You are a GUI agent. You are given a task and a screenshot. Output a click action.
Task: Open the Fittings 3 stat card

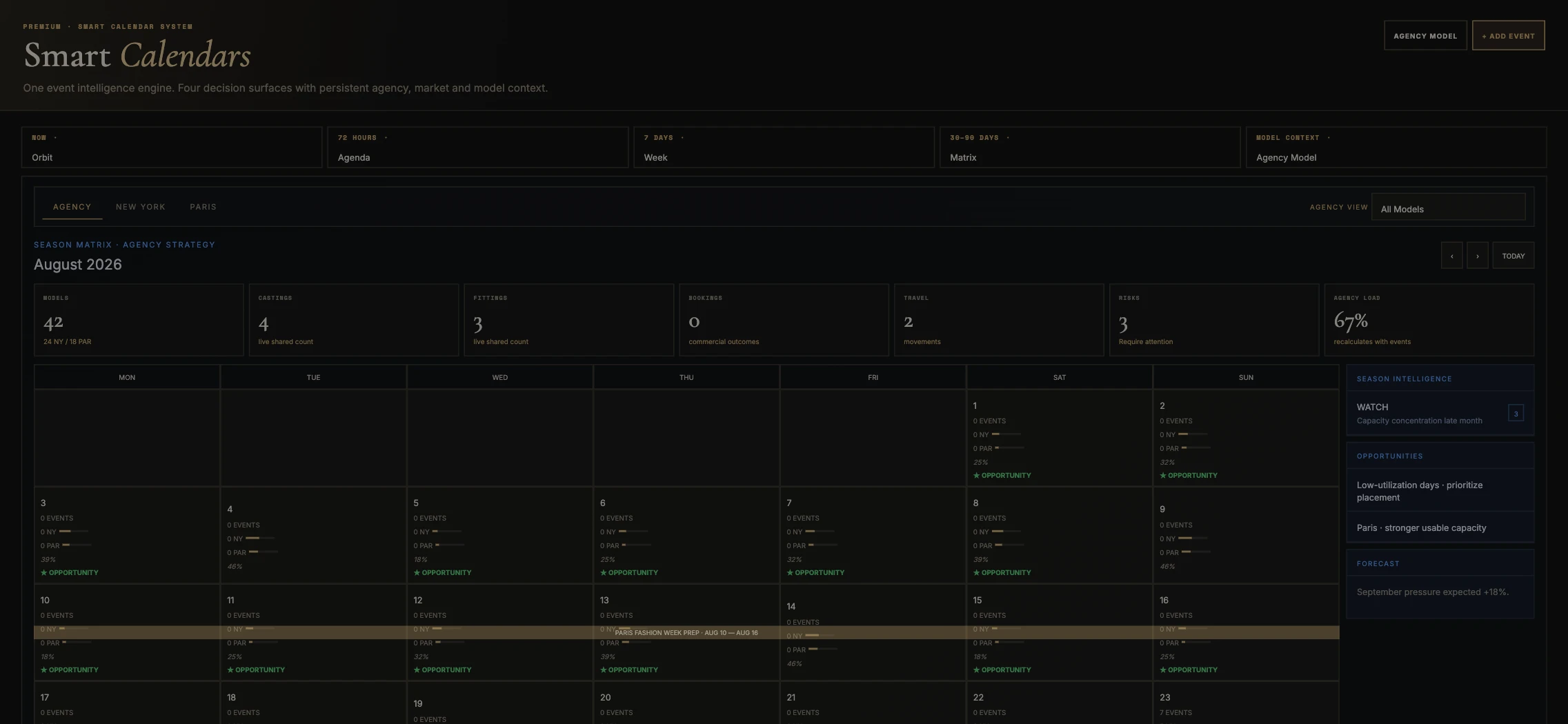tap(569, 320)
